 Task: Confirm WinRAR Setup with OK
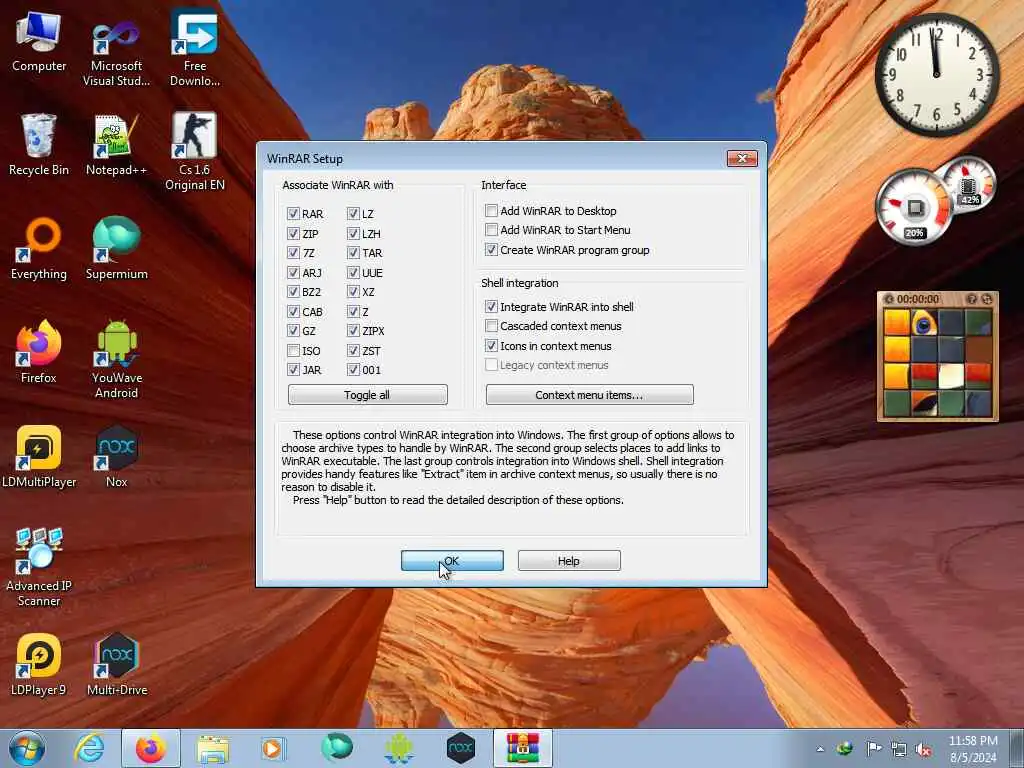tap(452, 560)
